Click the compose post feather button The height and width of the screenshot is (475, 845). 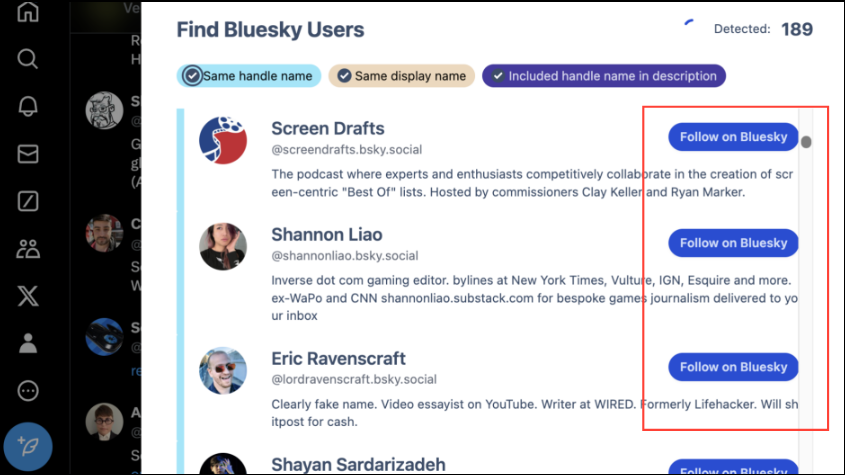[x=28, y=446]
